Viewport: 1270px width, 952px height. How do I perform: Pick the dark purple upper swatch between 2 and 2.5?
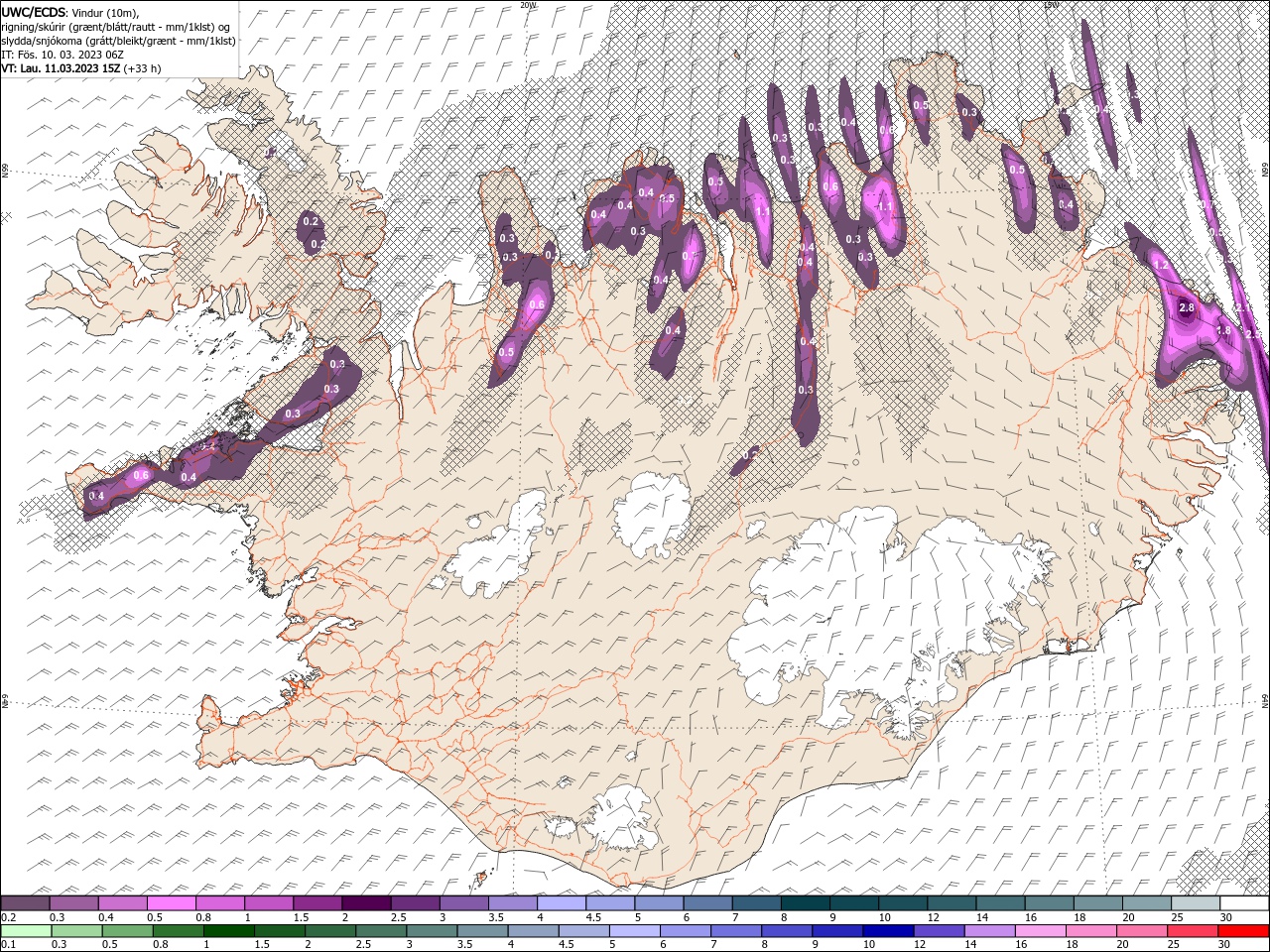366,903
